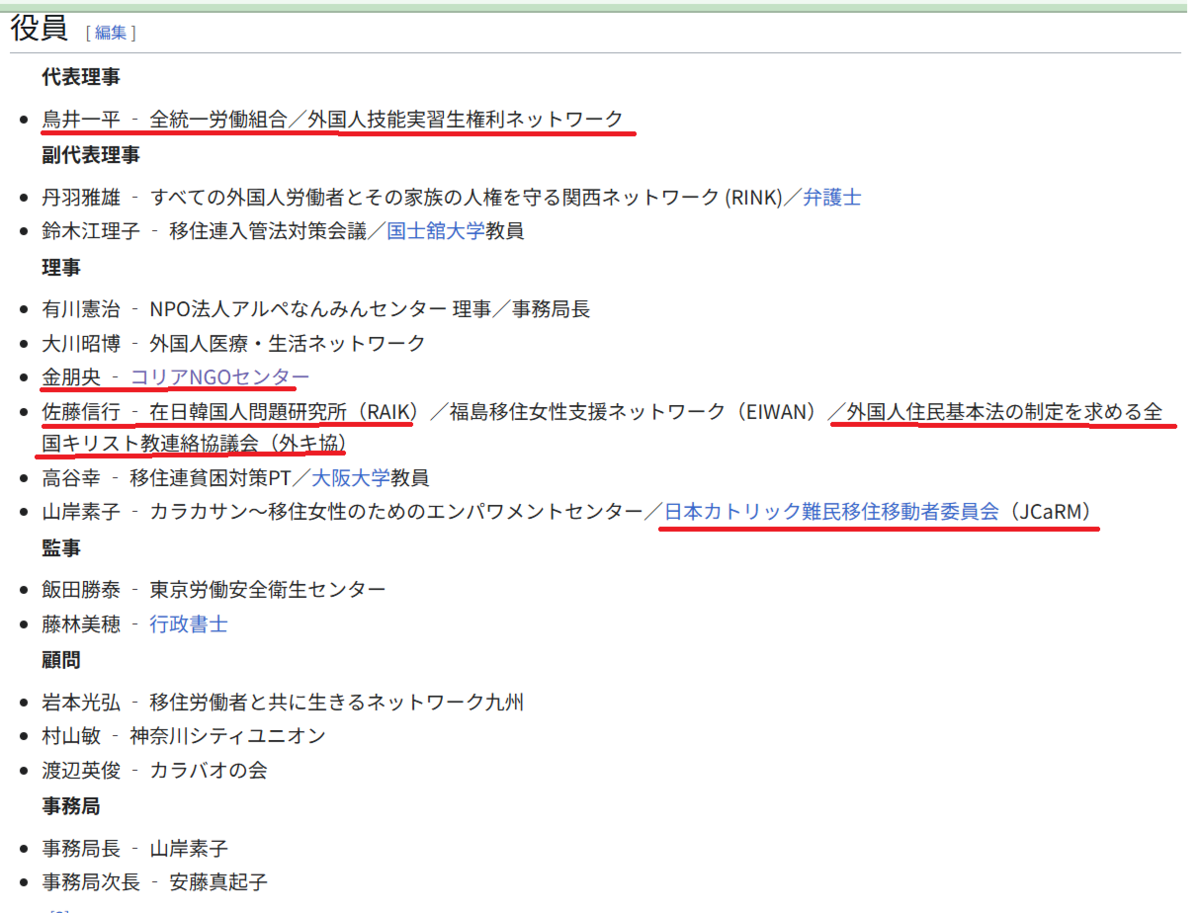The width and height of the screenshot is (1200, 913).
Task: Click the 事務局長 row label
Action: [81, 848]
